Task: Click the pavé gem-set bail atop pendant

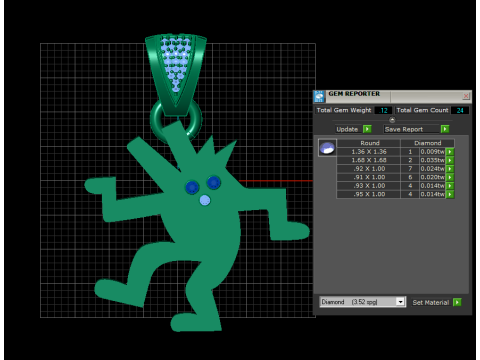Action: [176, 74]
